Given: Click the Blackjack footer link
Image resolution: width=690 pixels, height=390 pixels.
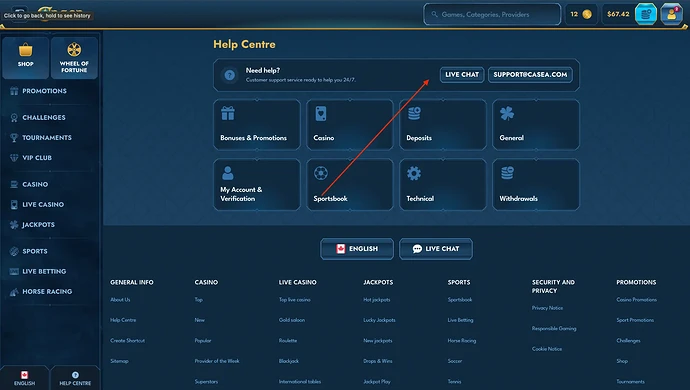Looking at the screenshot, I should click(x=289, y=361).
